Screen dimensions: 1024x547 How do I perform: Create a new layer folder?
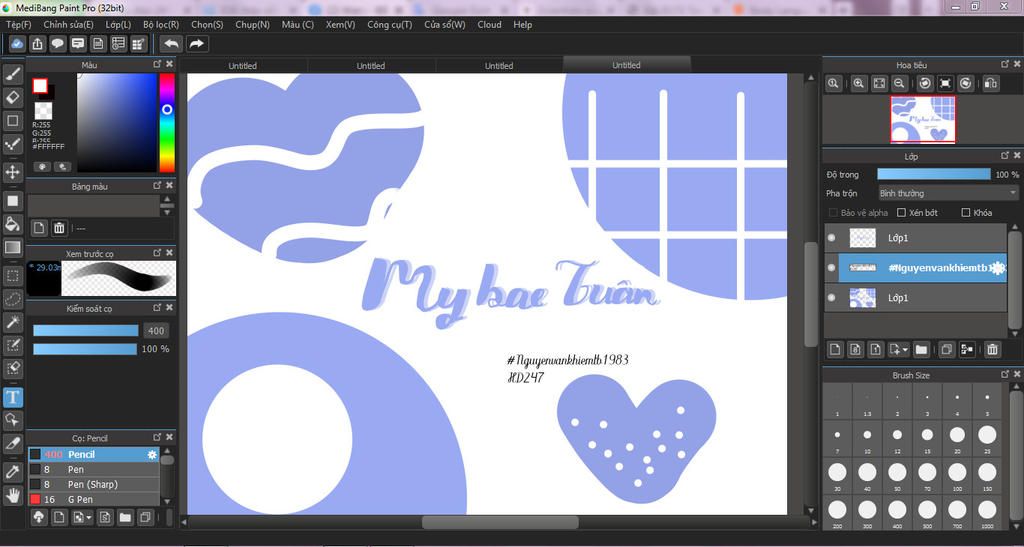click(921, 349)
